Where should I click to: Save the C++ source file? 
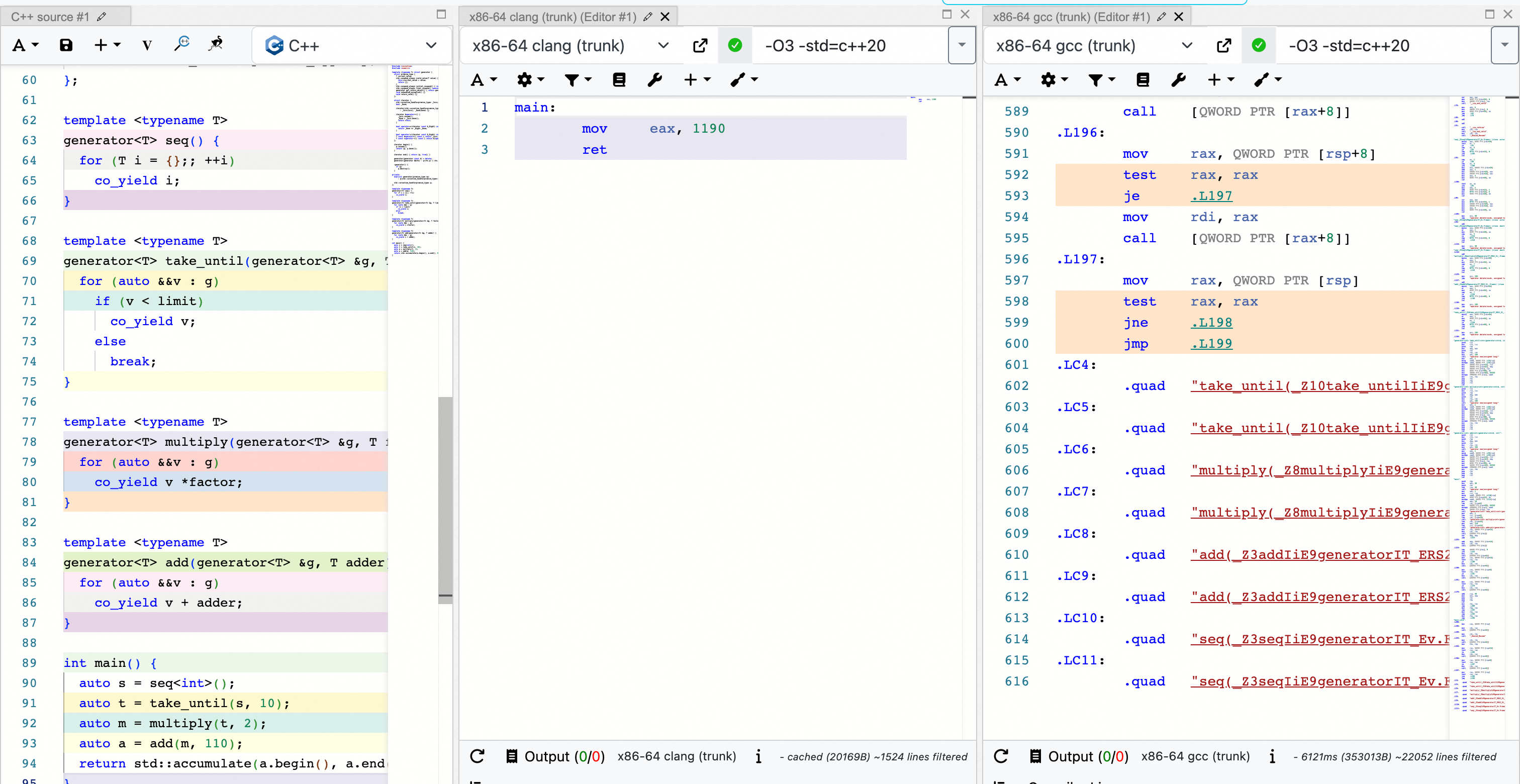click(x=66, y=45)
